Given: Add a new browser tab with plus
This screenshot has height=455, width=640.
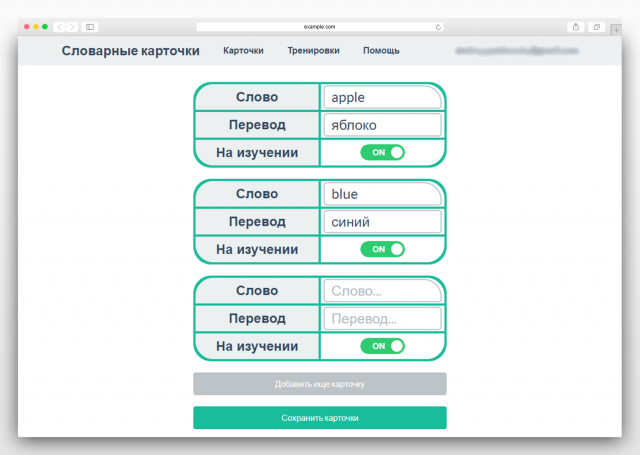Looking at the screenshot, I should (616, 30).
